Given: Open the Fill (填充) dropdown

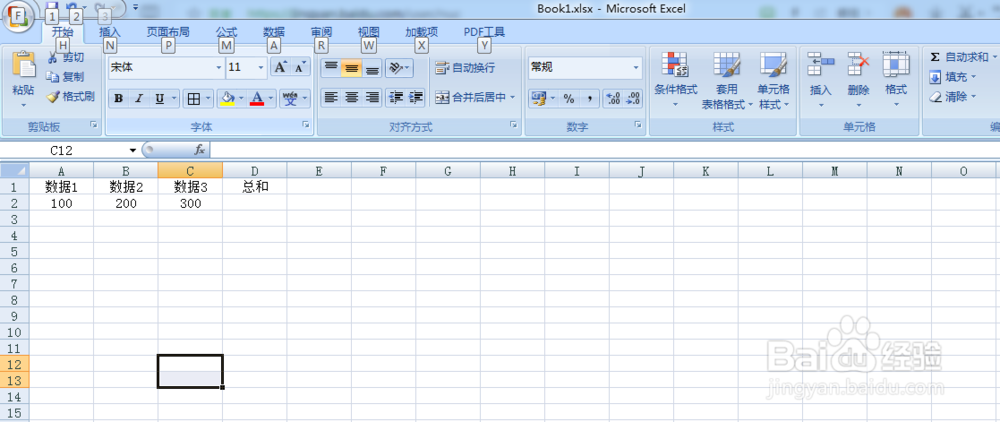Looking at the screenshot, I should (x=953, y=77).
